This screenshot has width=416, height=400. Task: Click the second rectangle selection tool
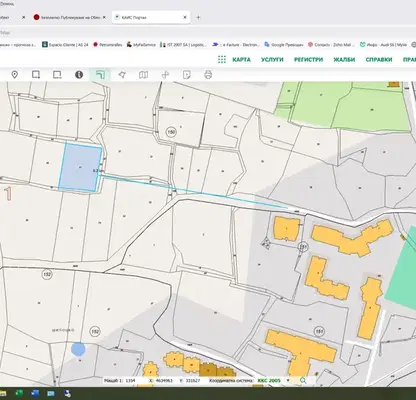[57, 75]
